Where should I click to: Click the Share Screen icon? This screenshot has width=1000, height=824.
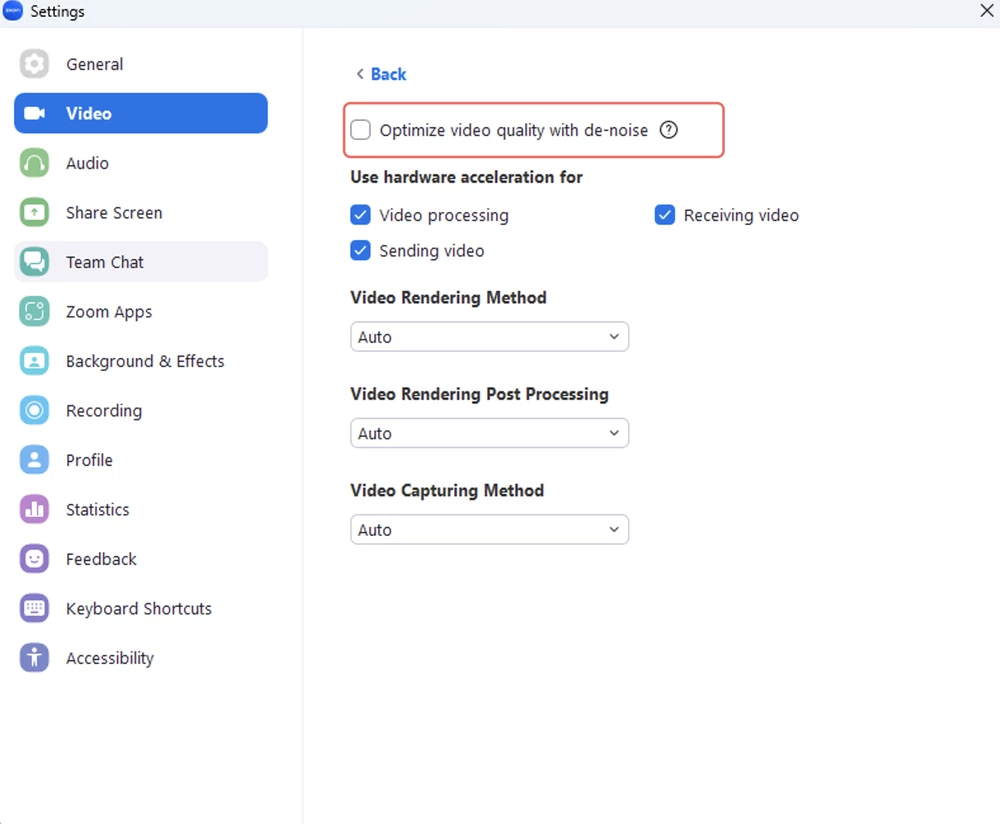click(34, 212)
